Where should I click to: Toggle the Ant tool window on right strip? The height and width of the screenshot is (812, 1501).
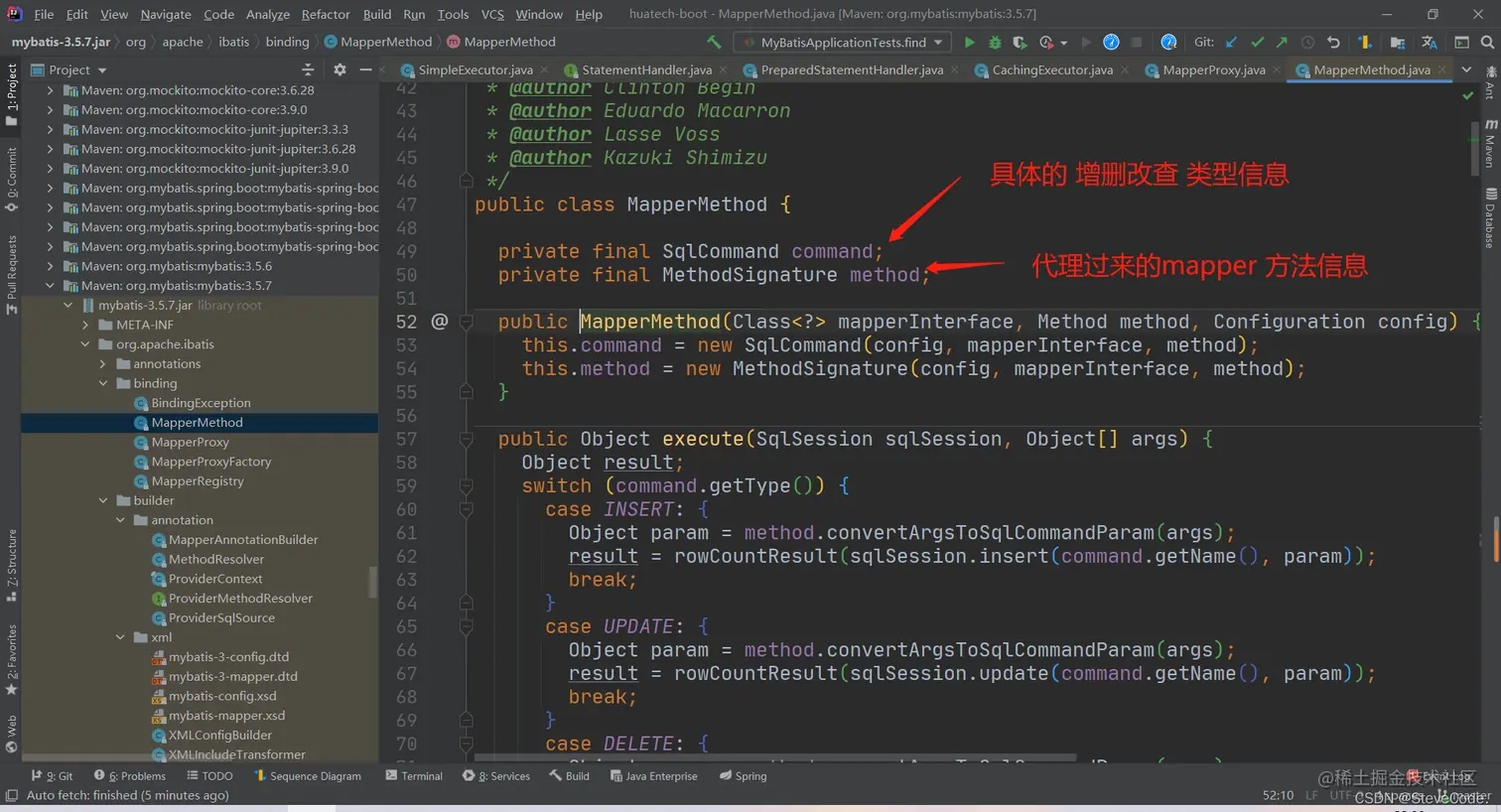click(1491, 82)
